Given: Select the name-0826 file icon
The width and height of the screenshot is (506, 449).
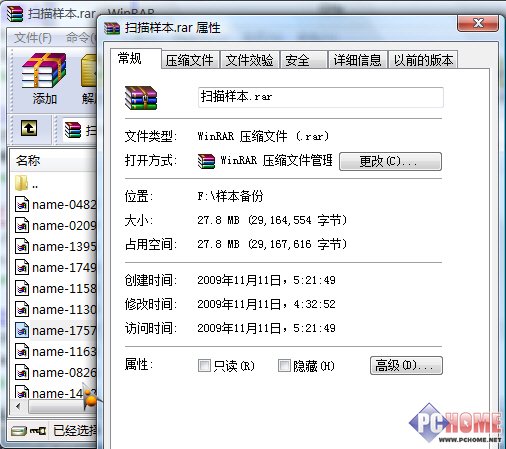Looking at the screenshot, I should [x=22, y=373].
